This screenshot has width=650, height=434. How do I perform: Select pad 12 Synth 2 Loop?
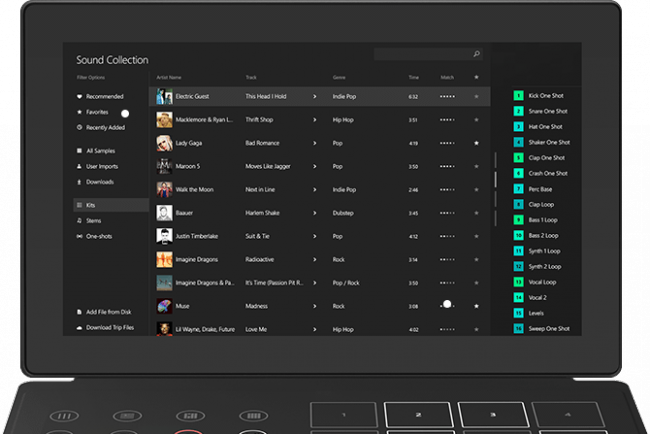tap(538, 267)
